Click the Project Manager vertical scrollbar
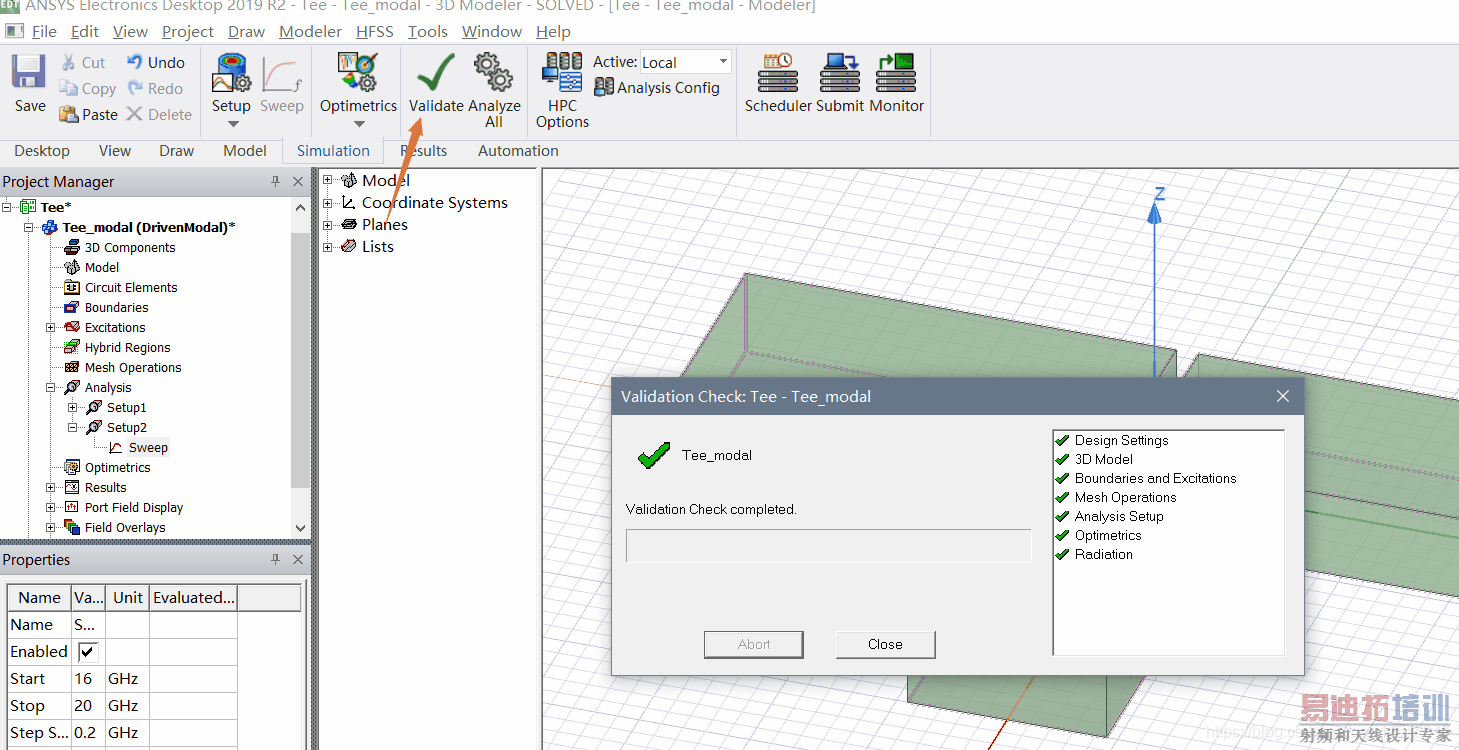 pyautogui.click(x=301, y=367)
